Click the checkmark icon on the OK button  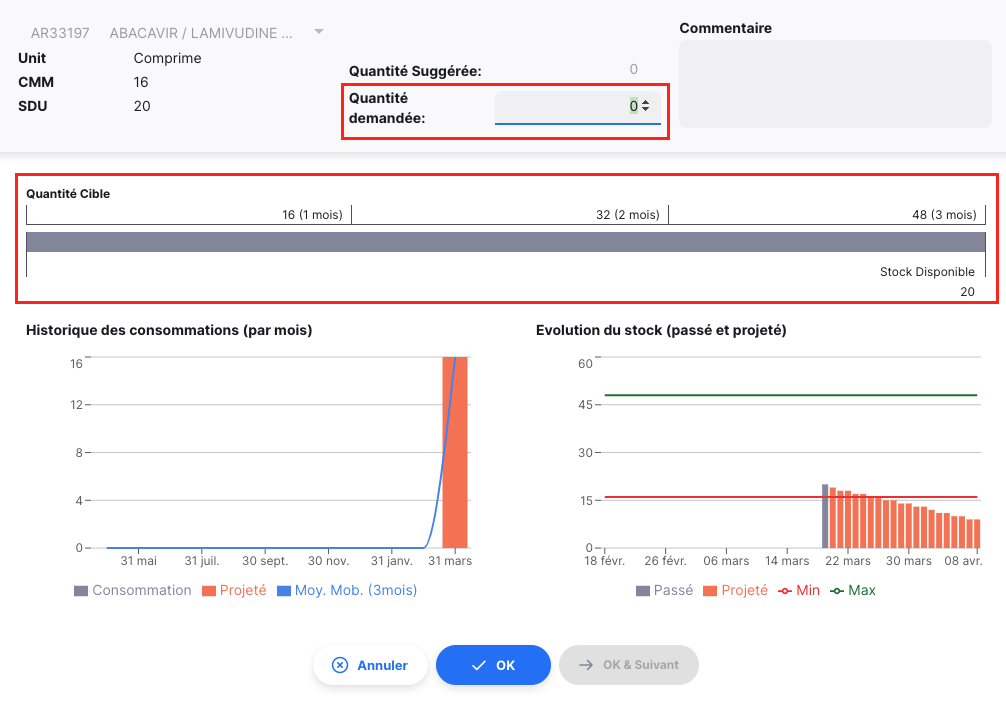479,666
